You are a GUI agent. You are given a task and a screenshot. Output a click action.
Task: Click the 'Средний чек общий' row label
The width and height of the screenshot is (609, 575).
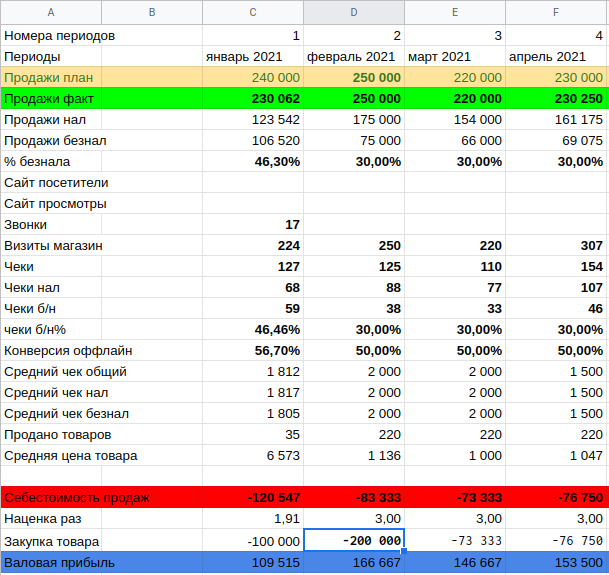pyautogui.click(x=65, y=371)
